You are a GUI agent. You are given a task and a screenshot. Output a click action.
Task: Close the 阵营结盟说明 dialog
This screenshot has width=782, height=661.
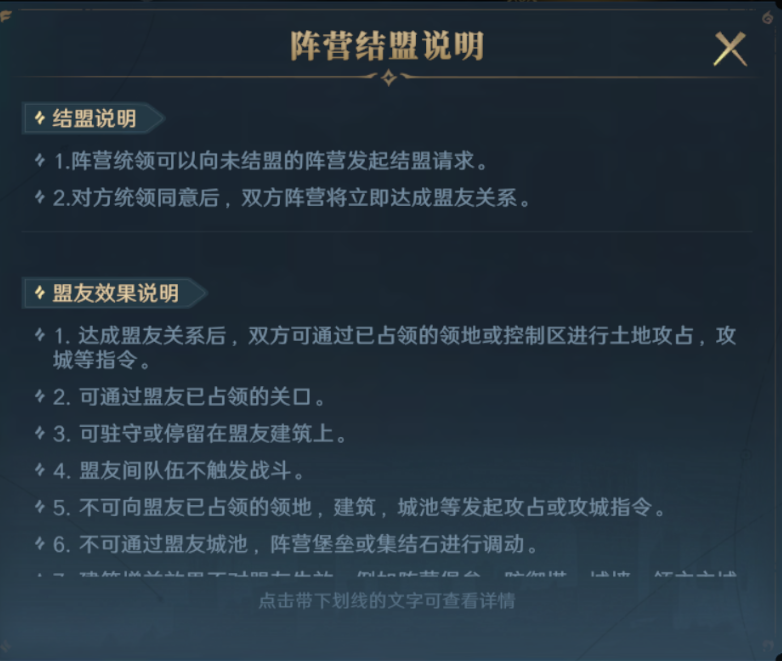coord(730,48)
